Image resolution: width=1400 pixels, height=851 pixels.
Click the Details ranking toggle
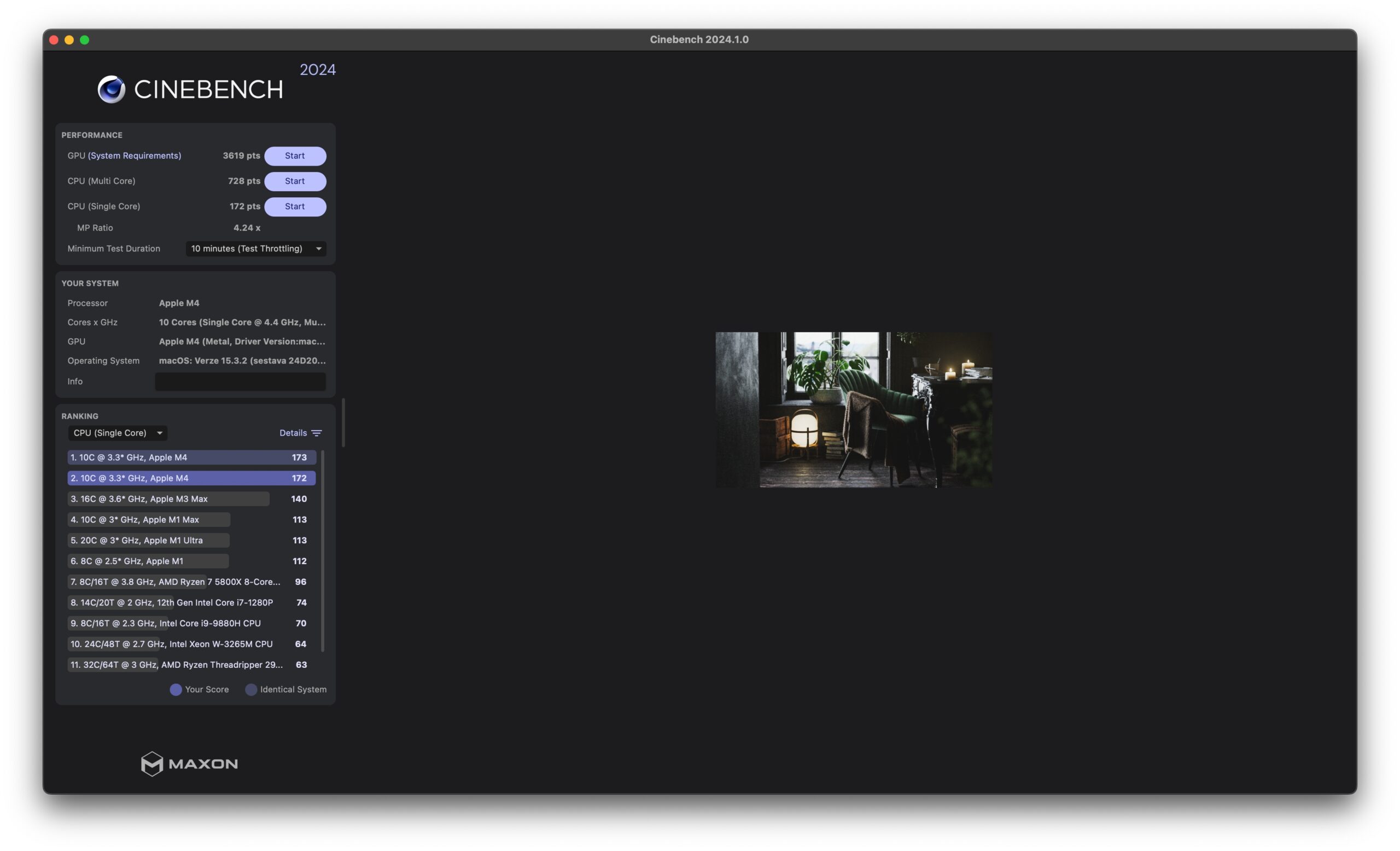click(301, 433)
